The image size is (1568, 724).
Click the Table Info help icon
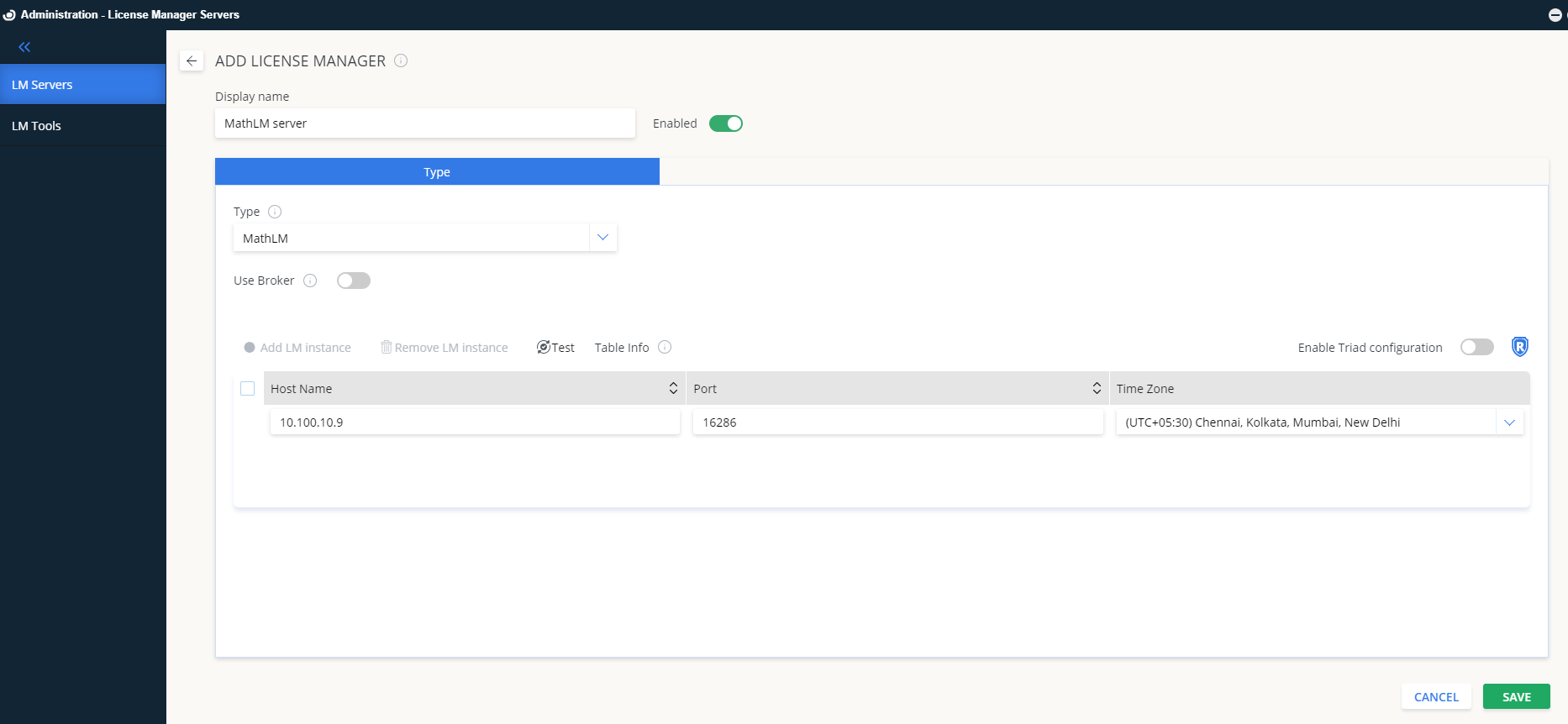(x=665, y=347)
